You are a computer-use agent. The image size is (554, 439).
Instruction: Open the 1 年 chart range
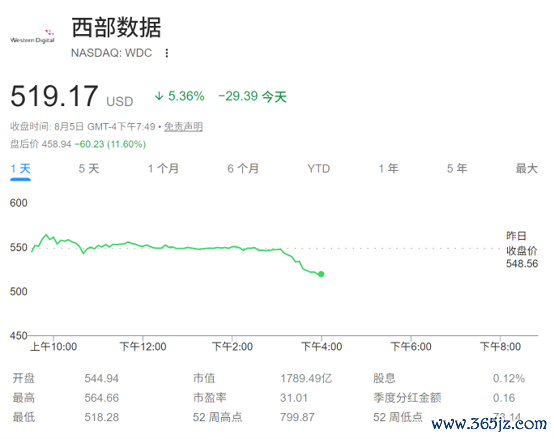pyautogui.click(x=389, y=169)
